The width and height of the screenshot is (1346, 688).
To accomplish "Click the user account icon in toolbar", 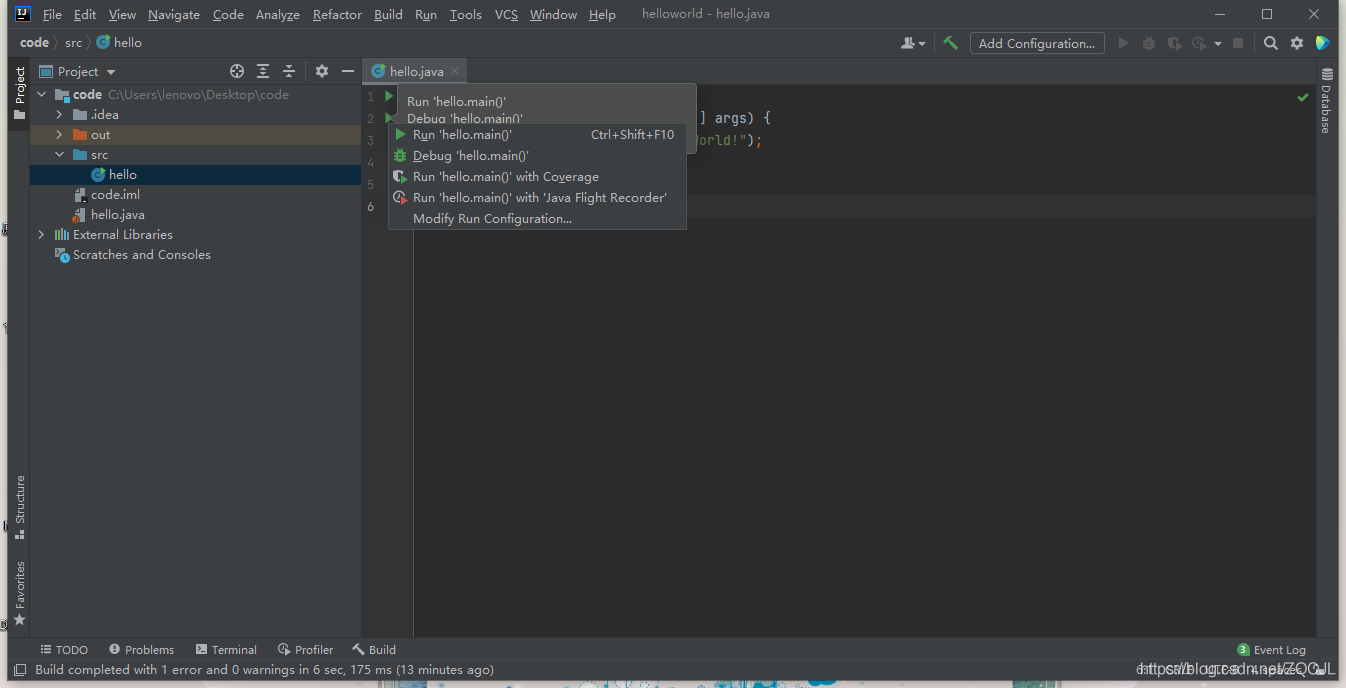I will (x=913, y=43).
